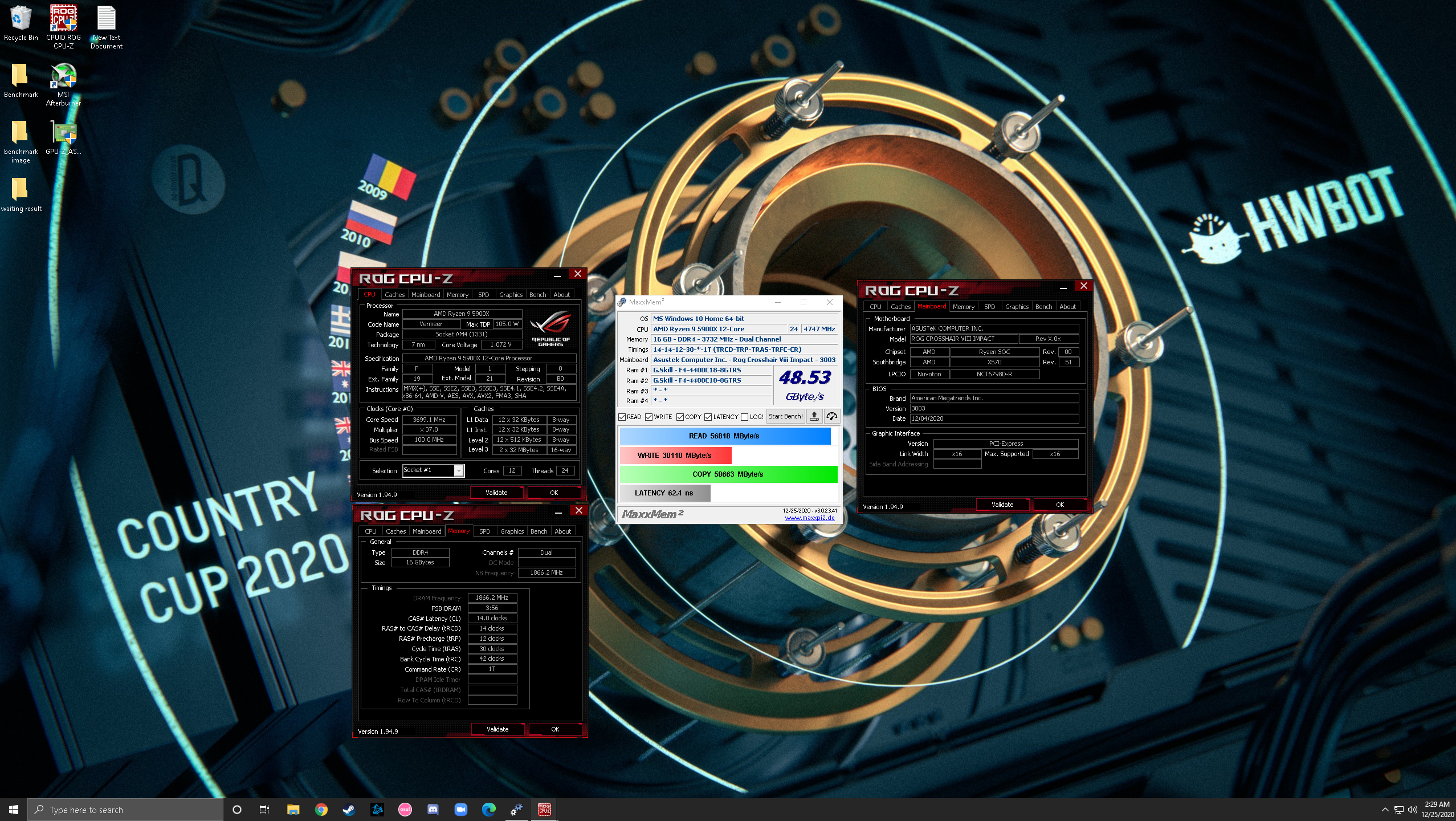The width and height of the screenshot is (1456, 821).
Task: Open the Socket #1 selection dropdown
Action: [434, 470]
